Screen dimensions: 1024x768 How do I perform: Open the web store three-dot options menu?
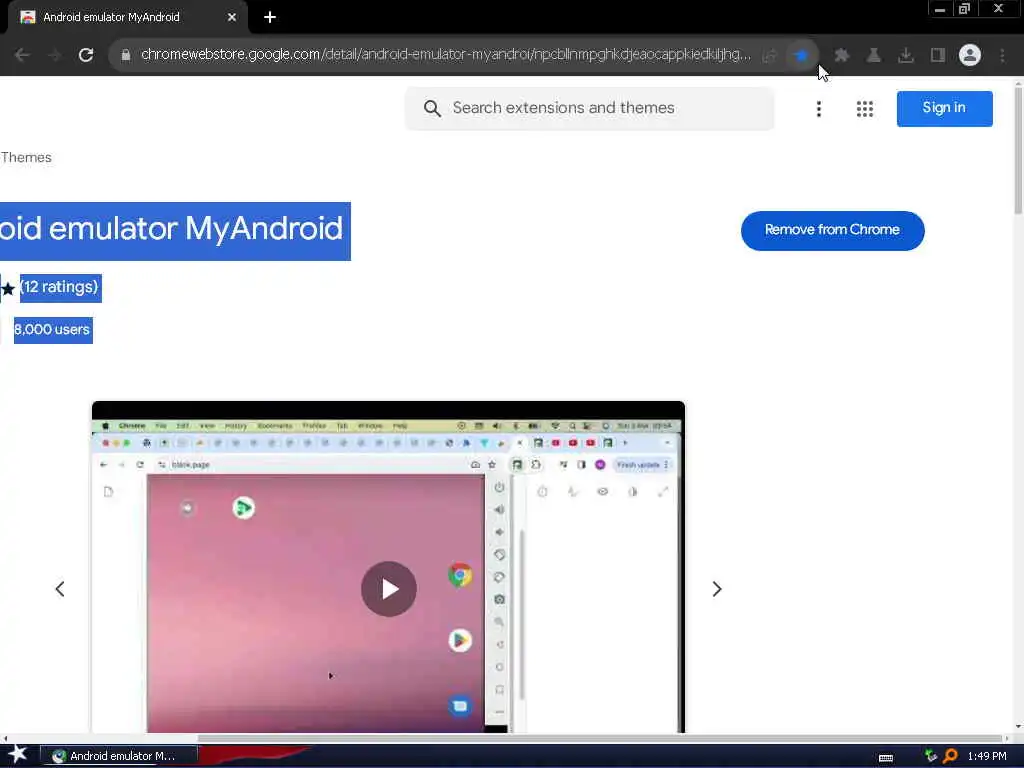[x=818, y=109]
